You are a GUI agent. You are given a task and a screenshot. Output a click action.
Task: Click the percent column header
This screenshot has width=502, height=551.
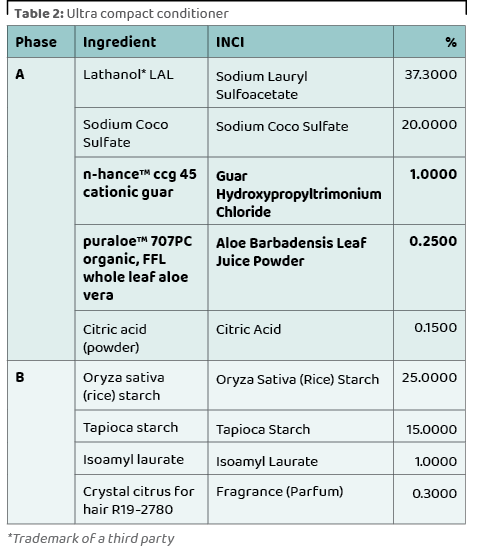coord(429,42)
